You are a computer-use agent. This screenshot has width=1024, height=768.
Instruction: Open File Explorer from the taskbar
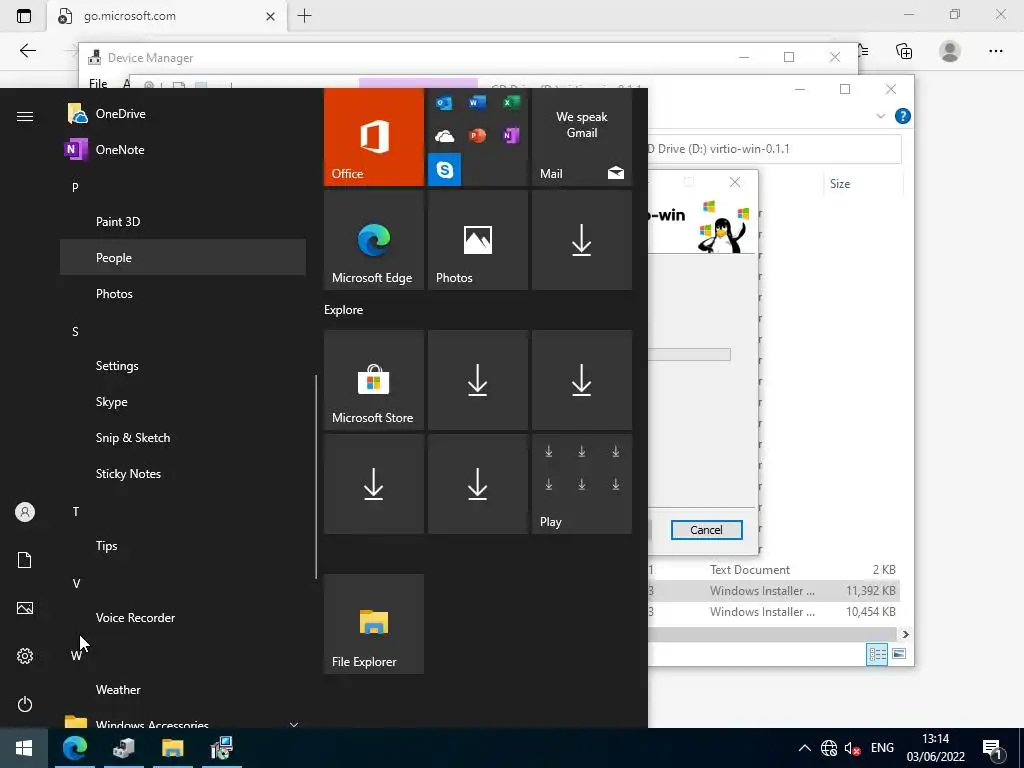click(172, 748)
